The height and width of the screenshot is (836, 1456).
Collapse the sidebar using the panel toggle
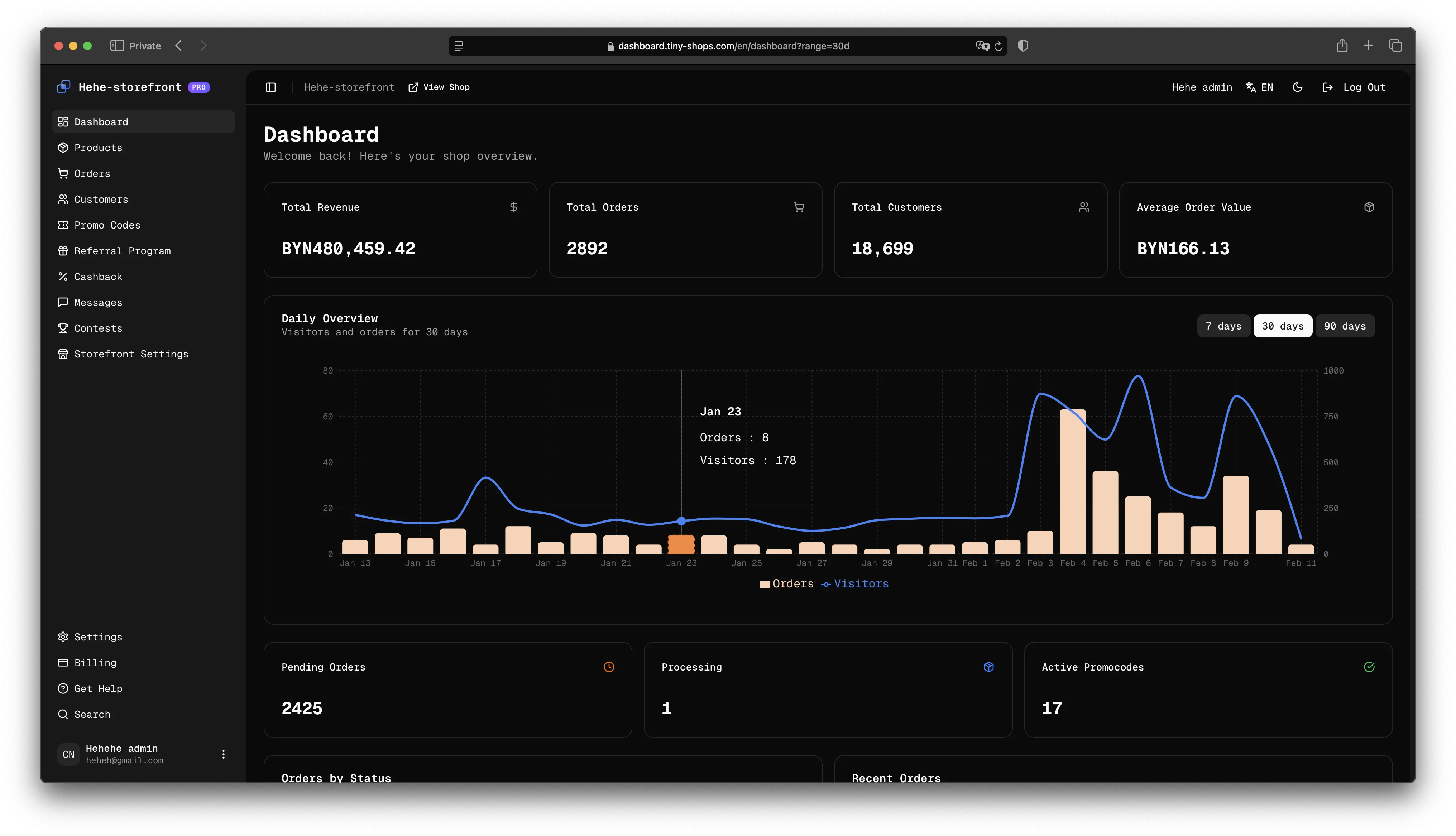[x=270, y=87]
